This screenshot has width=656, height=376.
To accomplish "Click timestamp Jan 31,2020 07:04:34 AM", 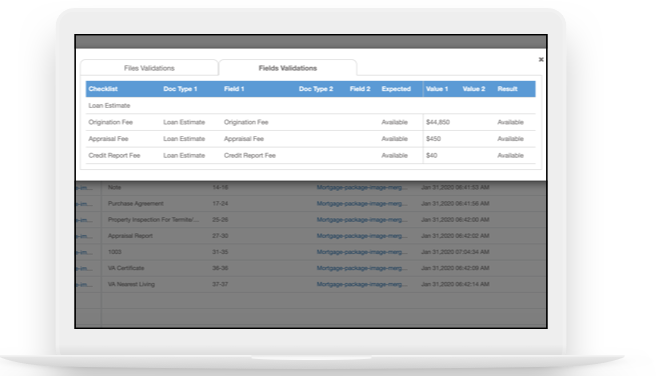I will coord(455,252).
